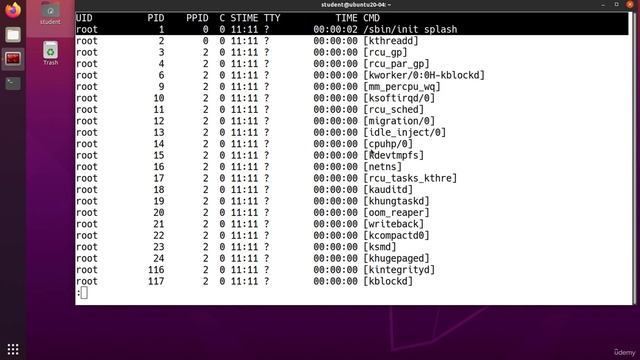Click the [kdevtmpfs] process entry
The height and width of the screenshot is (360, 640).
coord(393,155)
